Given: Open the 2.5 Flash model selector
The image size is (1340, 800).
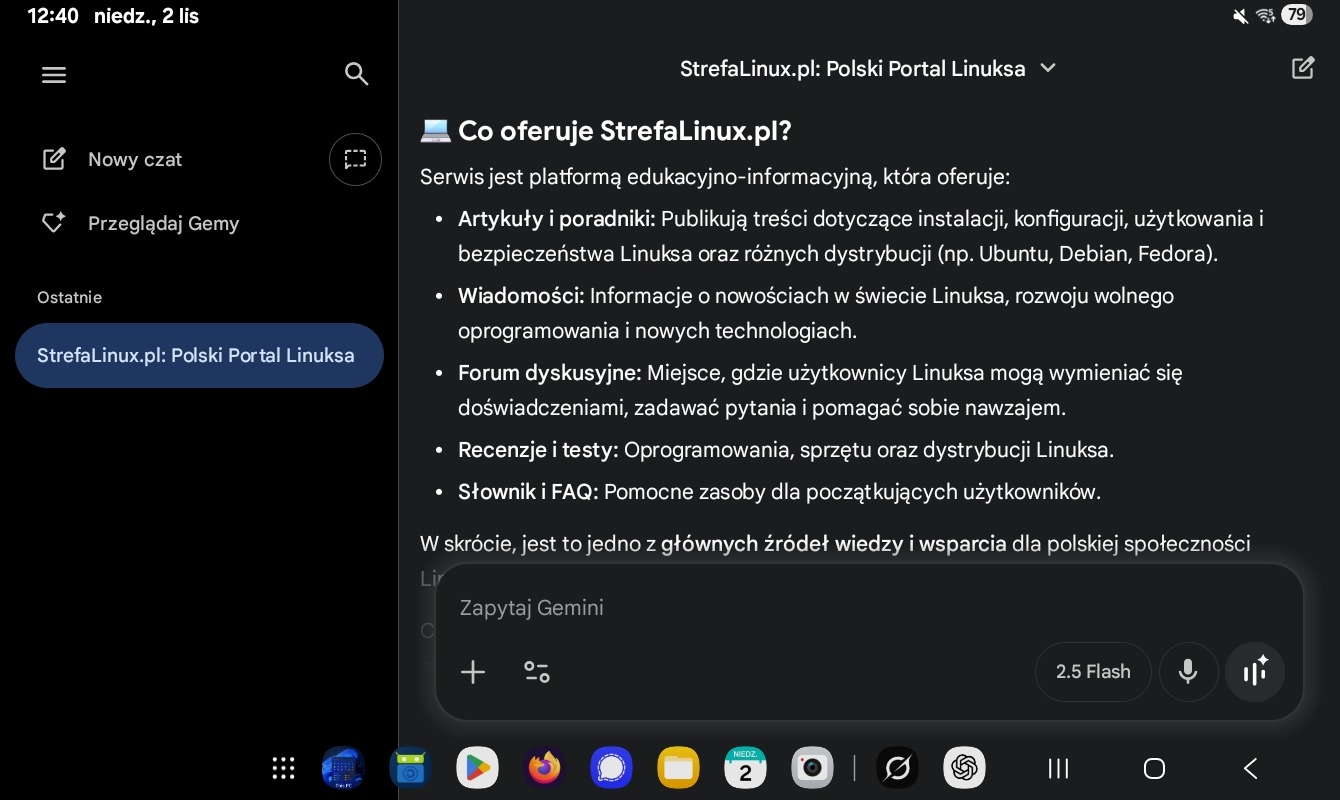Looking at the screenshot, I should pos(1093,672).
